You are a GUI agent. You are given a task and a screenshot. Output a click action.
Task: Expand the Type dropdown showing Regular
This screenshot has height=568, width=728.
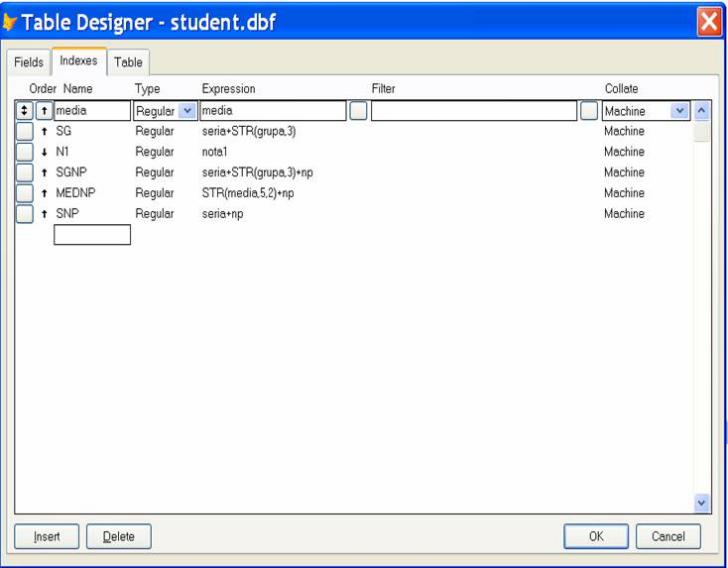tap(186, 111)
